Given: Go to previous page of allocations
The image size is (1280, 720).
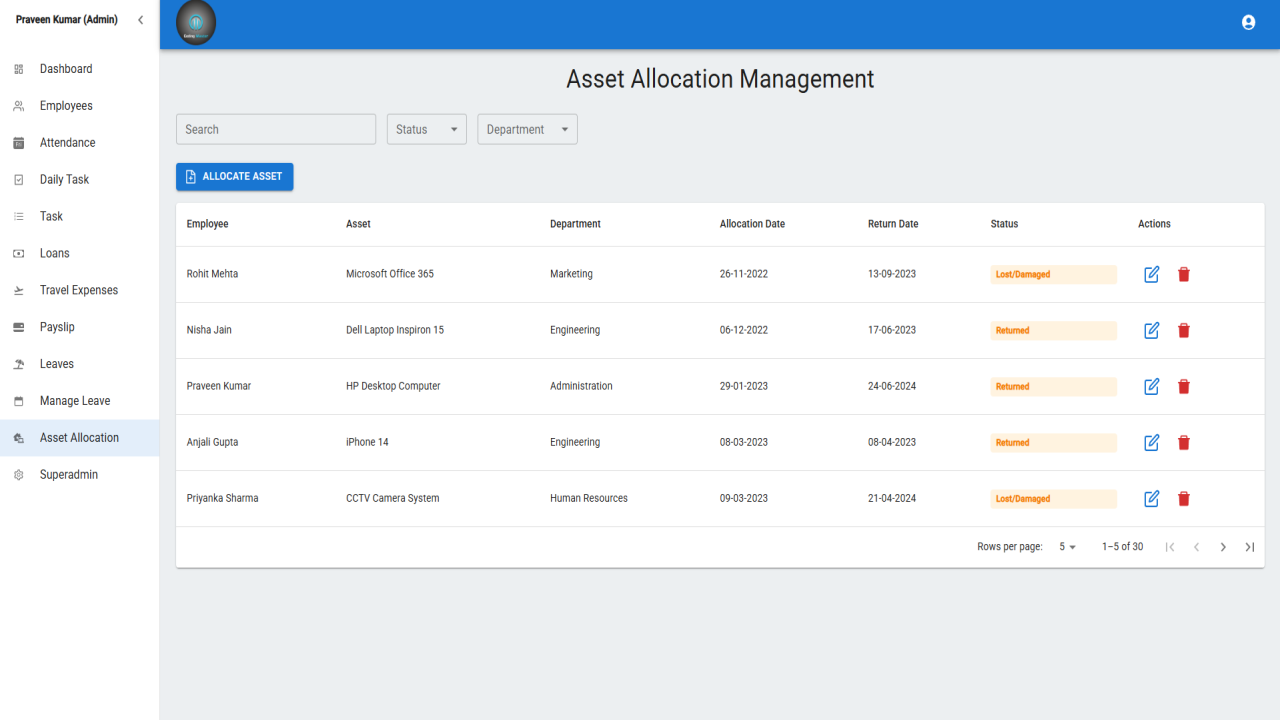Looking at the screenshot, I should coord(1196,547).
